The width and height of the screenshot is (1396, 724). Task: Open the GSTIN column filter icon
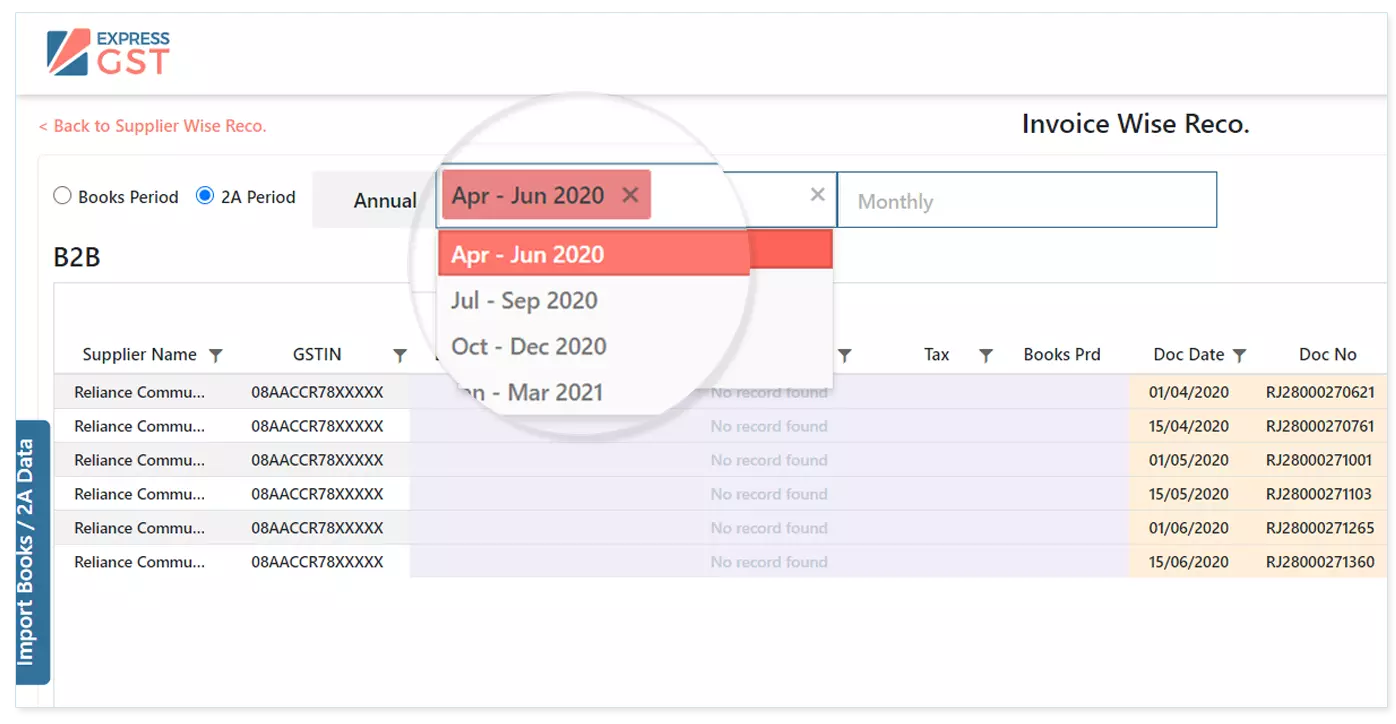point(400,355)
